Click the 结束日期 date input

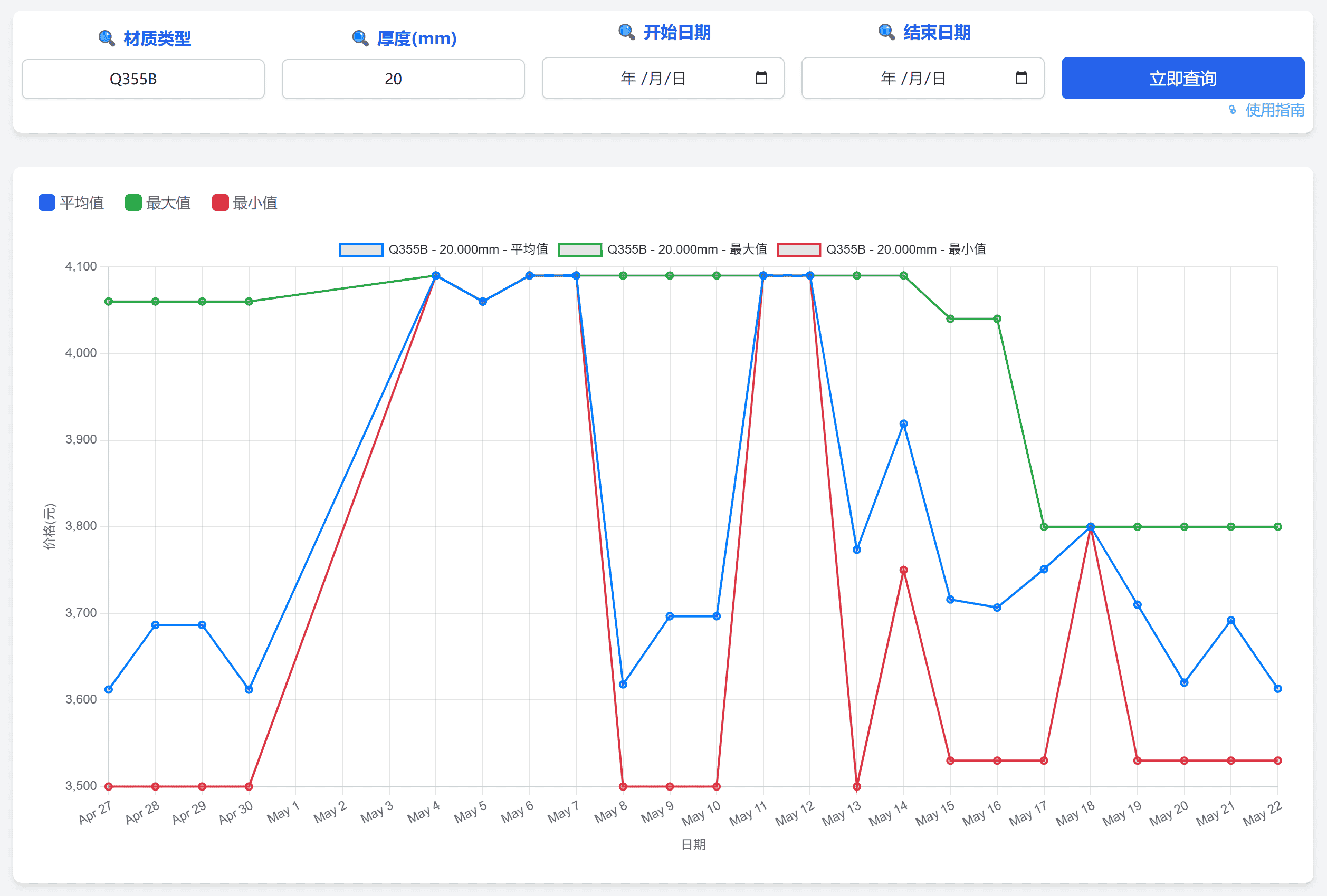pos(923,78)
